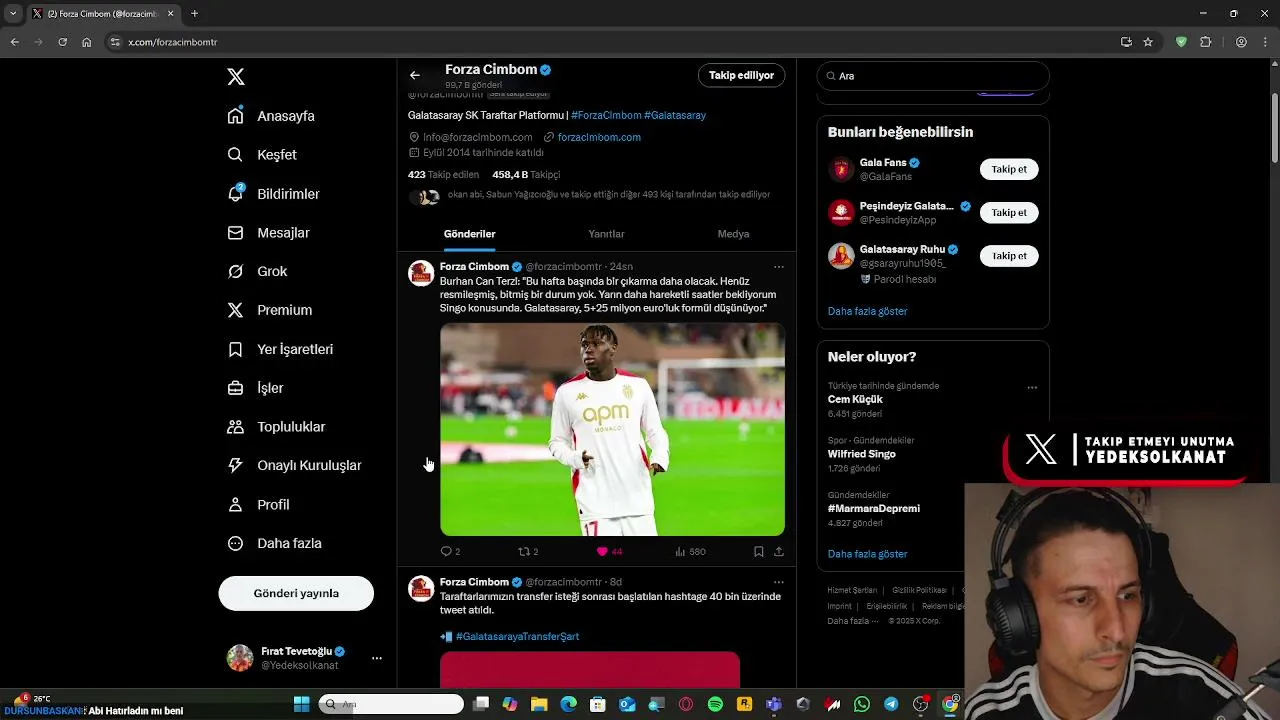
Task: Click #Galatasaray hashtag in bio
Action: [675, 115]
